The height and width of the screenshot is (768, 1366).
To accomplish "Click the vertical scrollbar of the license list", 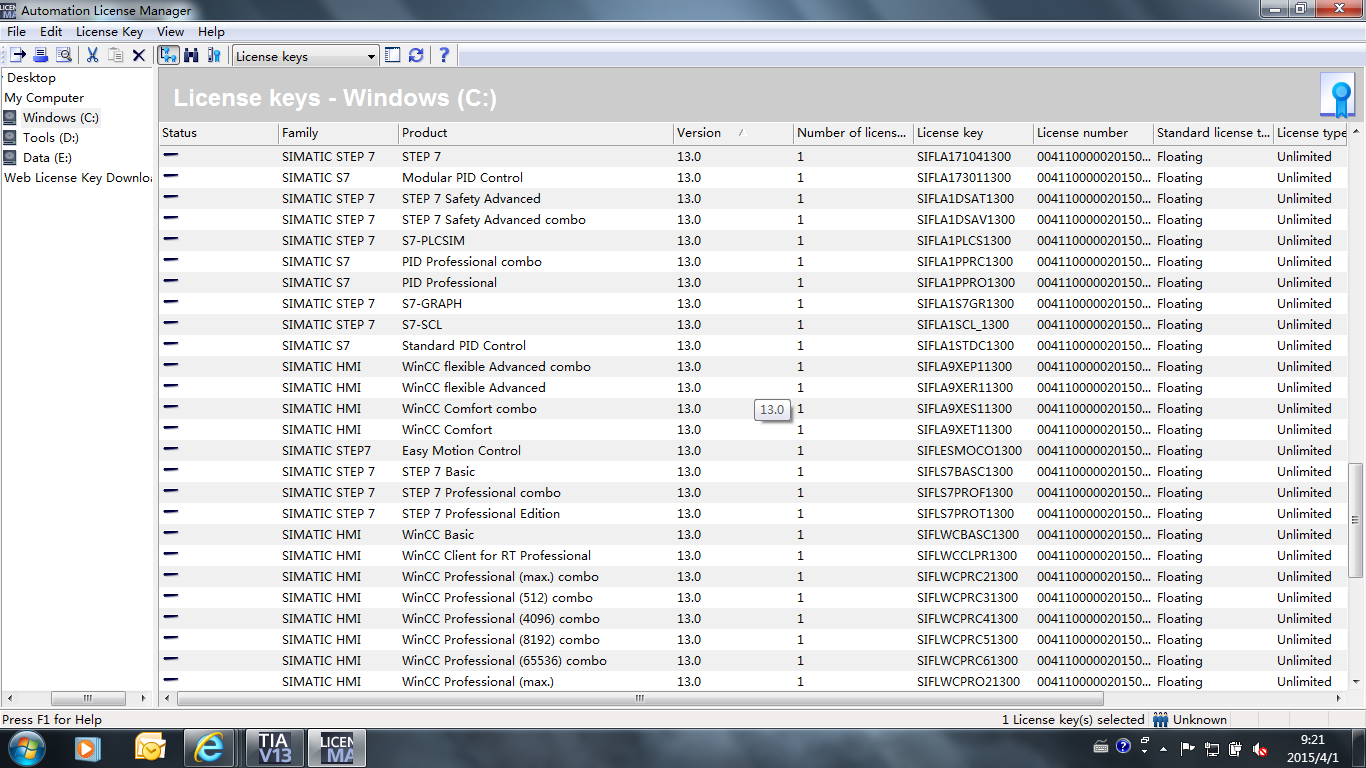I will [1356, 520].
